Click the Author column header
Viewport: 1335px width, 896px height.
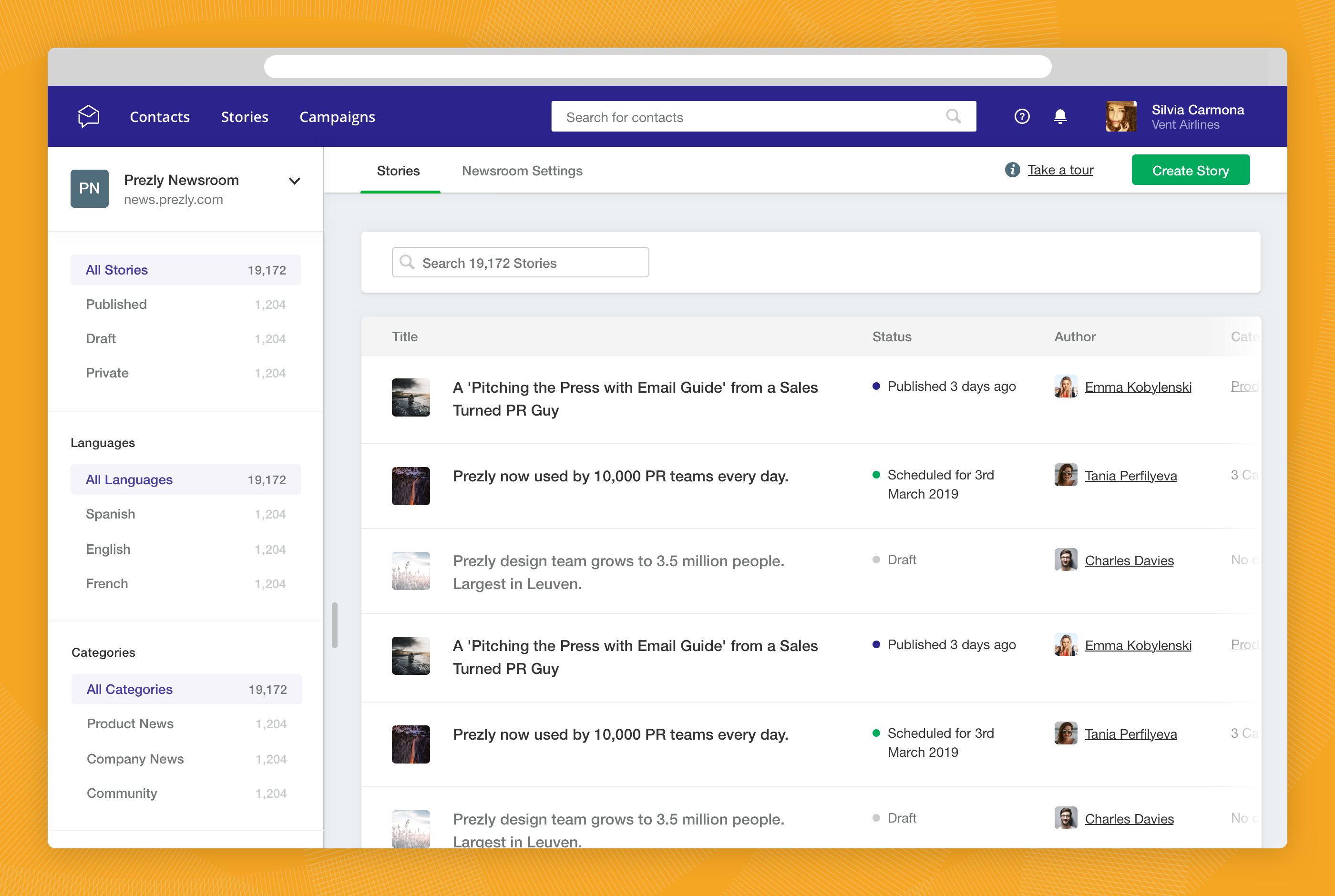pyautogui.click(x=1075, y=336)
